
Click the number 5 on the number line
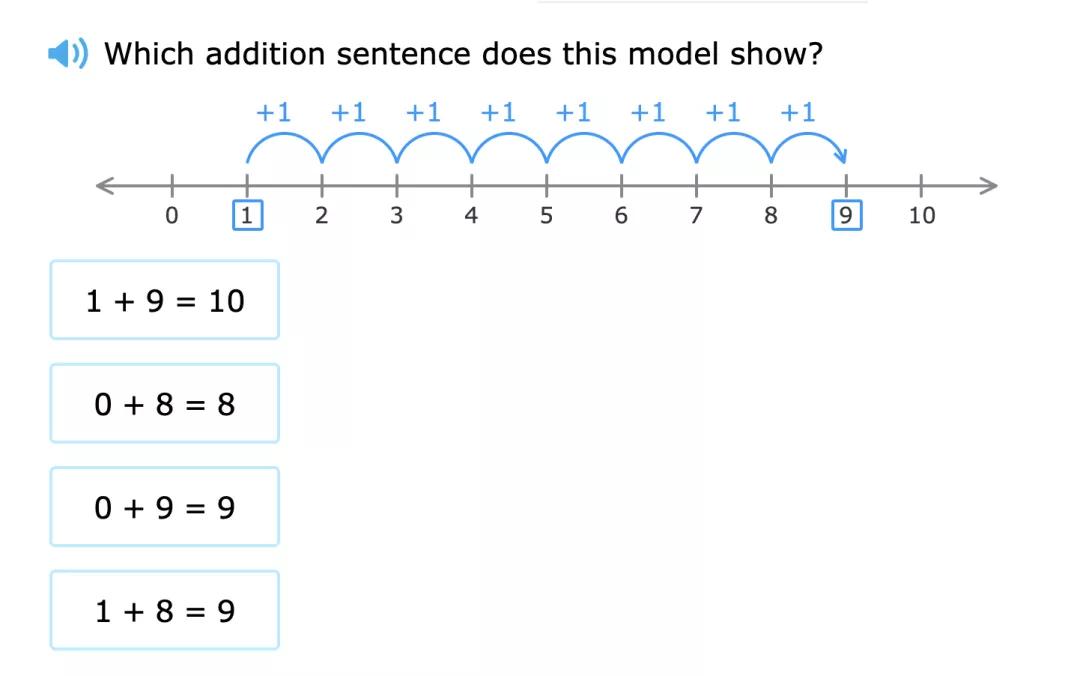coord(546,215)
